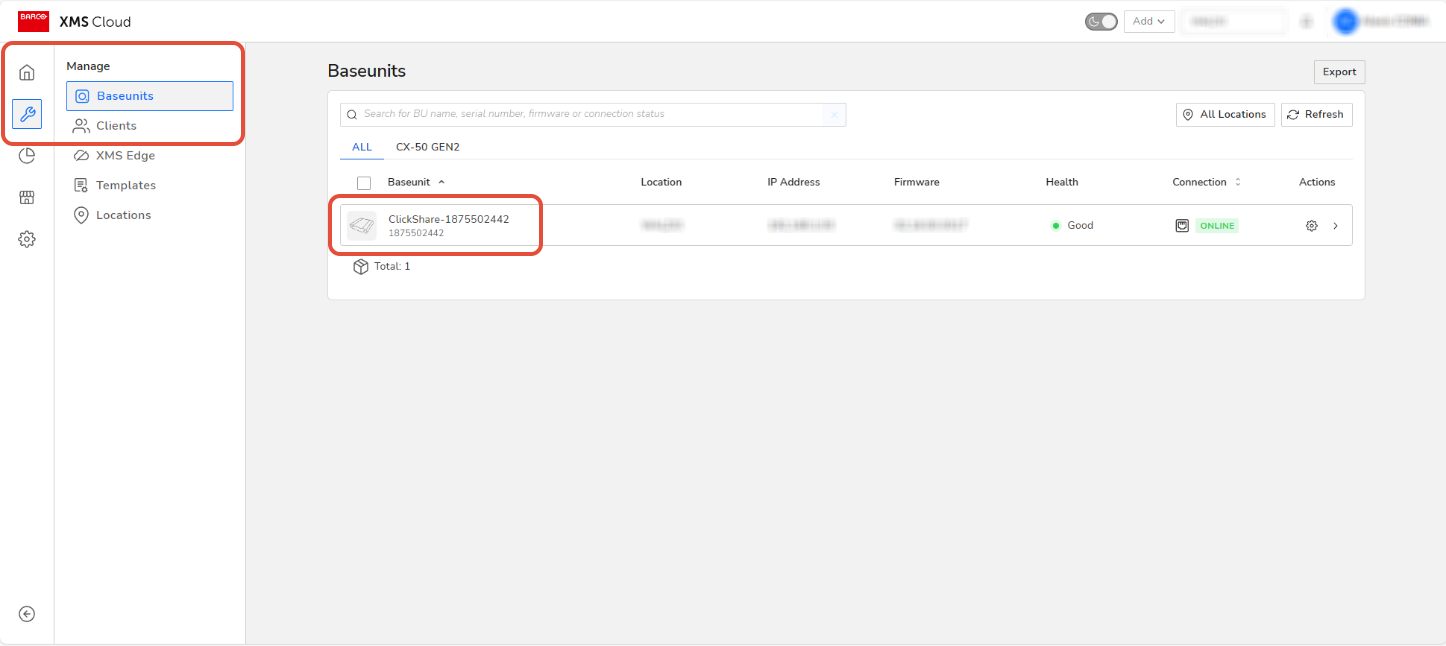Toggle dark mode switch
This screenshot has height=646, width=1446.
click(1101, 21)
